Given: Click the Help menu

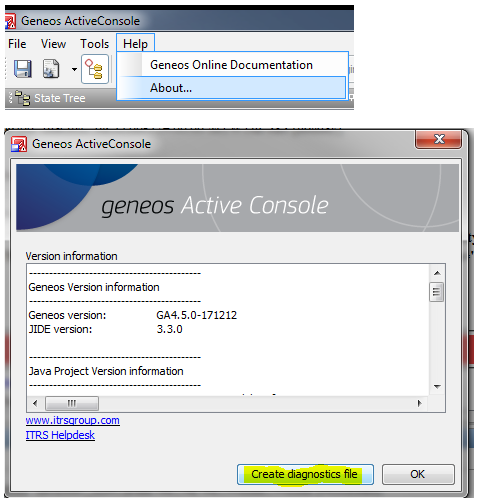Looking at the screenshot, I should click(x=135, y=44).
